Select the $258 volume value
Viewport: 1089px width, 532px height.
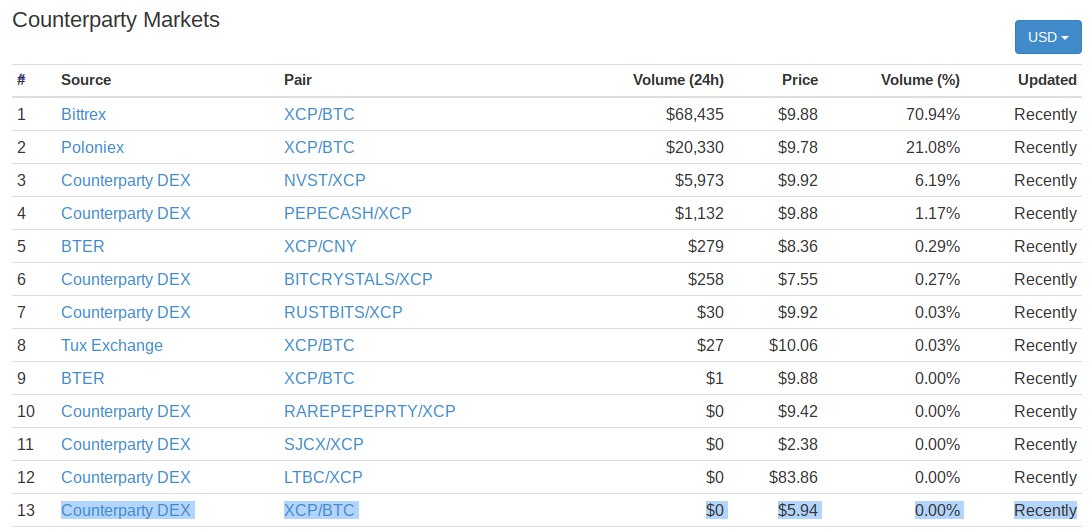pos(706,279)
